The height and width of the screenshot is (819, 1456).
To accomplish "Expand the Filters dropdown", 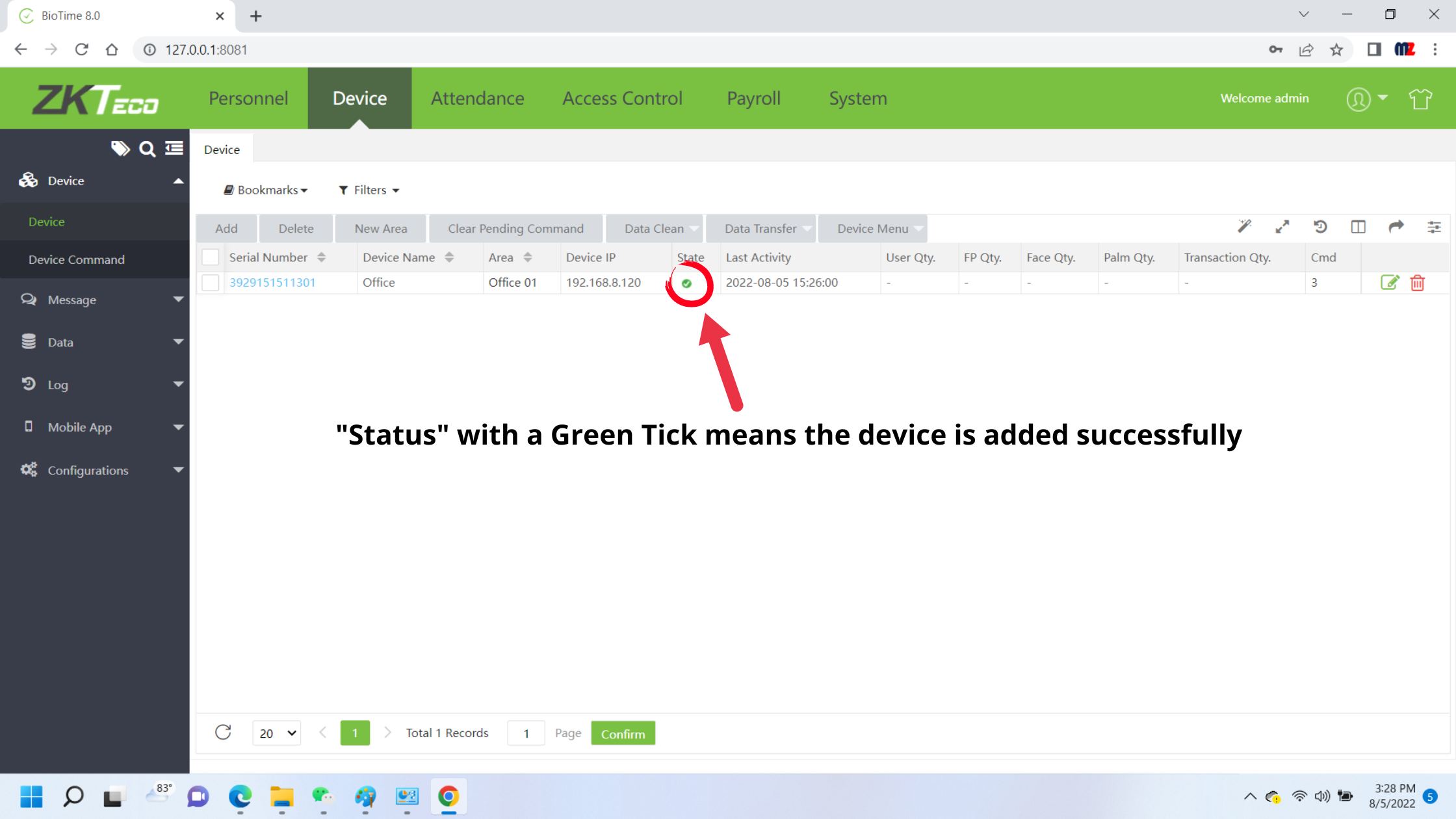I will [369, 190].
